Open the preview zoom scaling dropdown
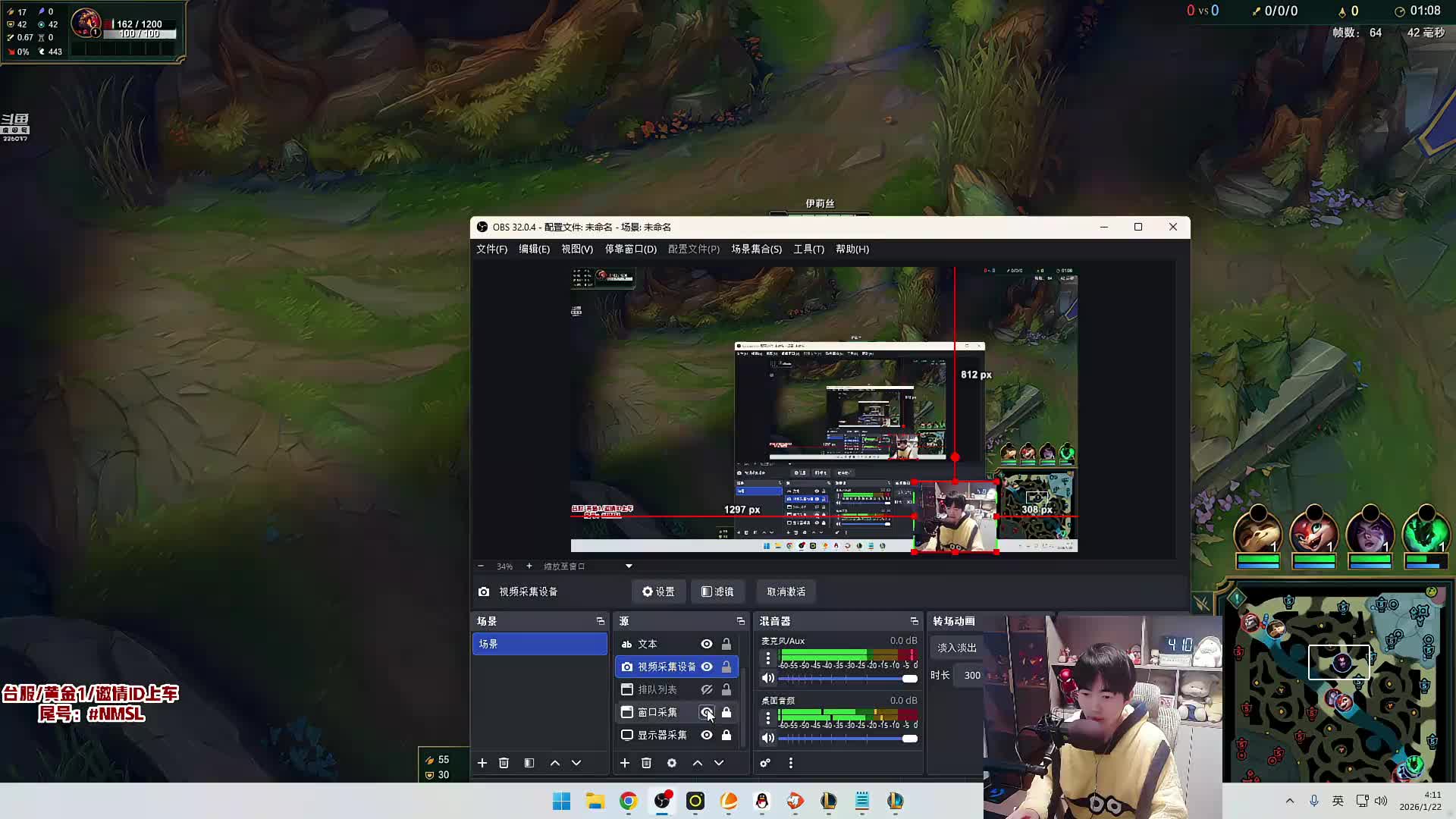This screenshot has height=819, width=1456. pyautogui.click(x=629, y=566)
